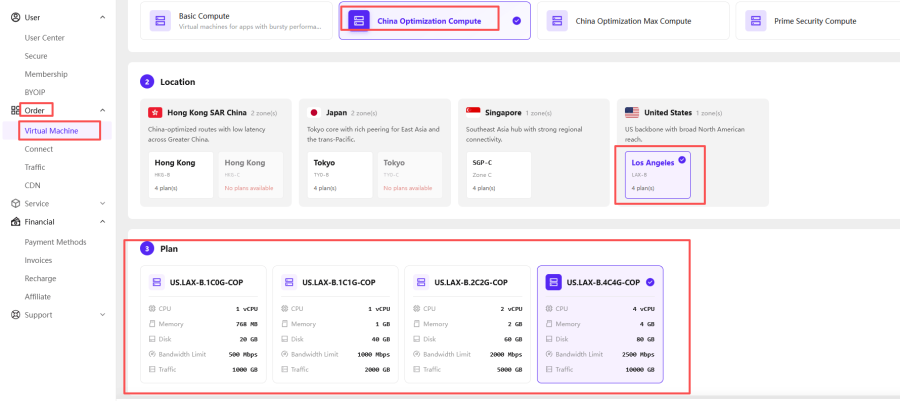Go to the Invoices page
Viewport: 900px width, 401px height.
point(38,260)
